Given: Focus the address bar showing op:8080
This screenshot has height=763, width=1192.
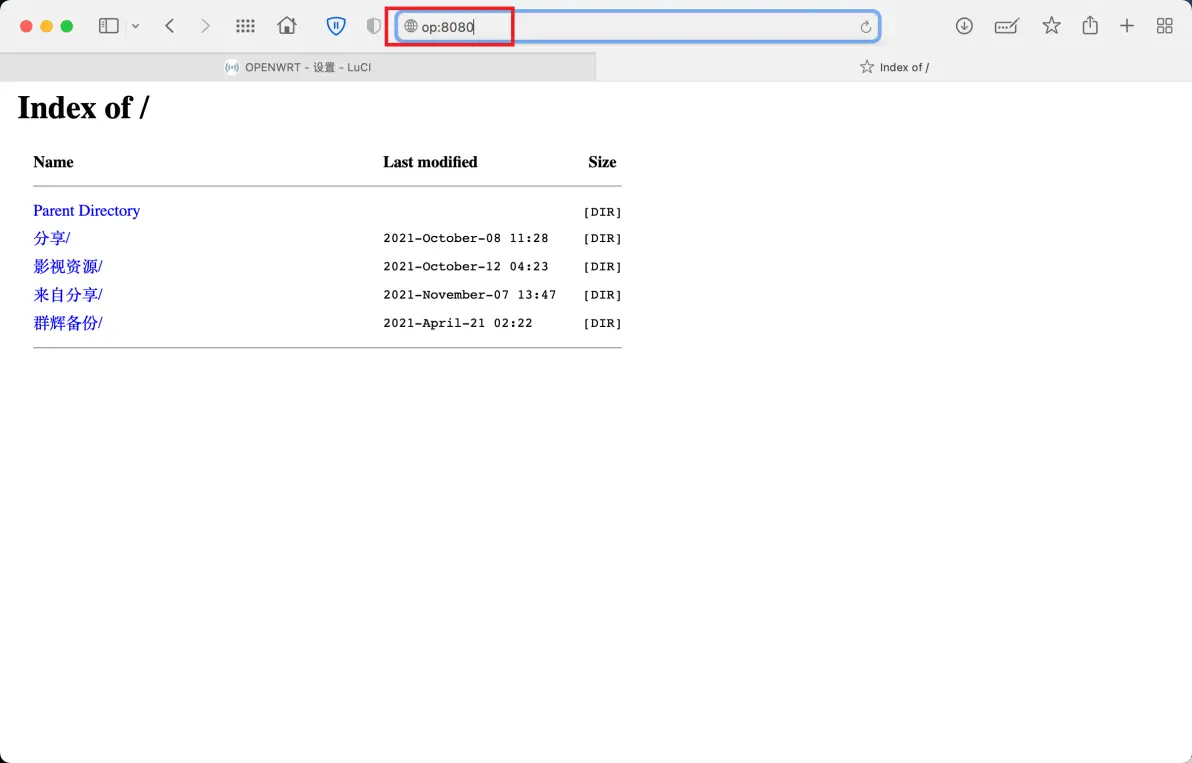Looking at the screenshot, I should (637, 26).
